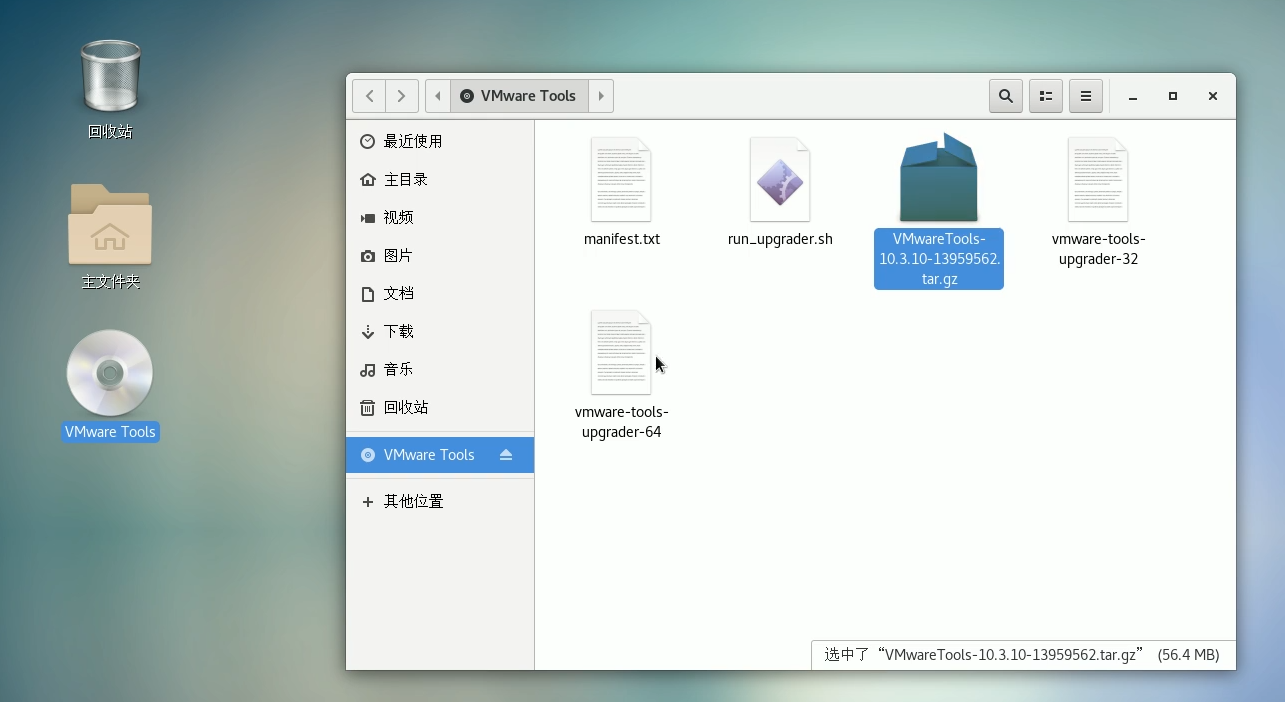Open Music (音乐) sidebar entry
The image size is (1285, 702).
(440, 370)
